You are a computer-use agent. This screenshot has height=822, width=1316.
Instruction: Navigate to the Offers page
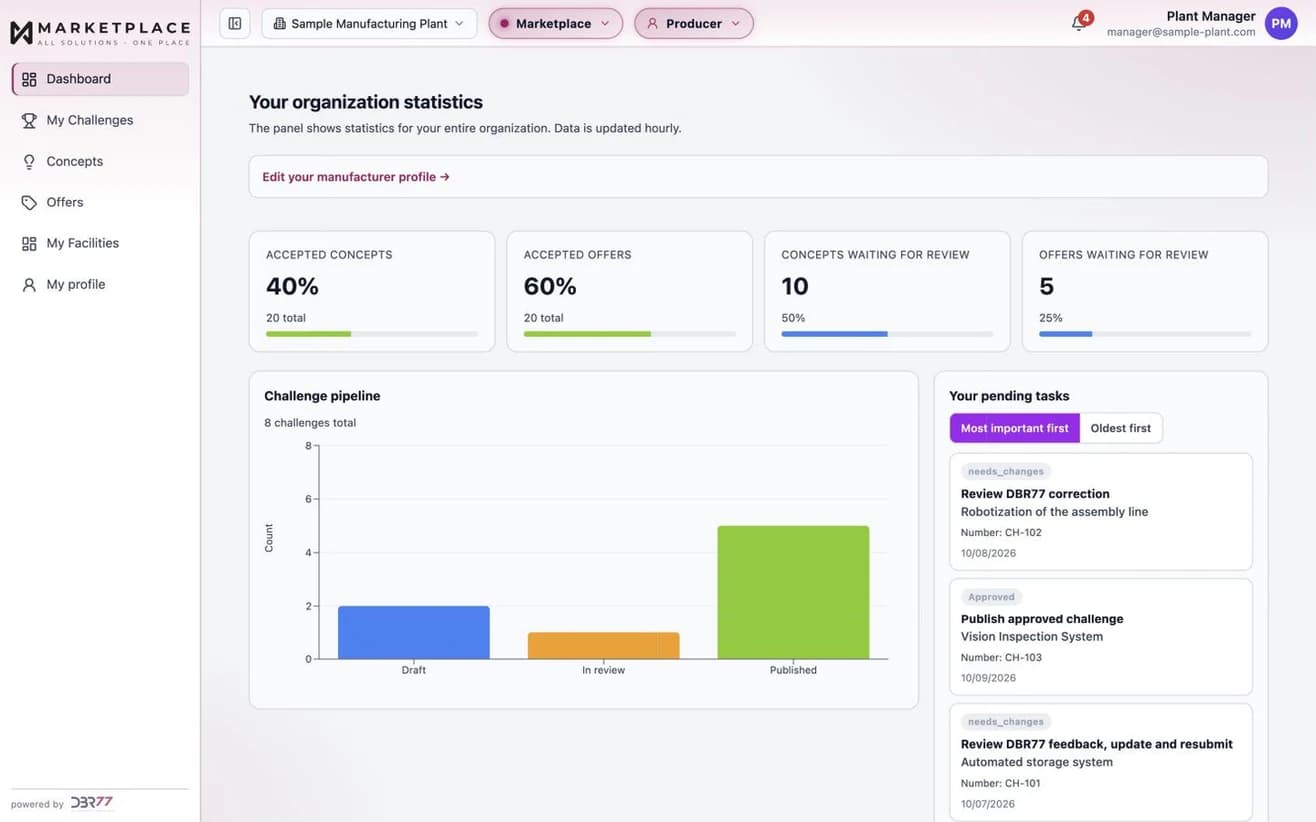(x=100, y=202)
